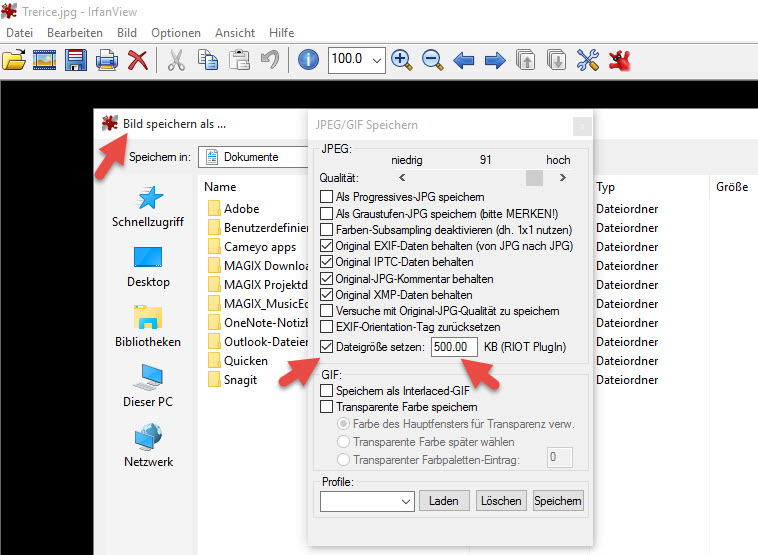This screenshot has height=555, width=758.
Task: Uncheck Original EXIF-Daten behalten
Action: (327, 246)
